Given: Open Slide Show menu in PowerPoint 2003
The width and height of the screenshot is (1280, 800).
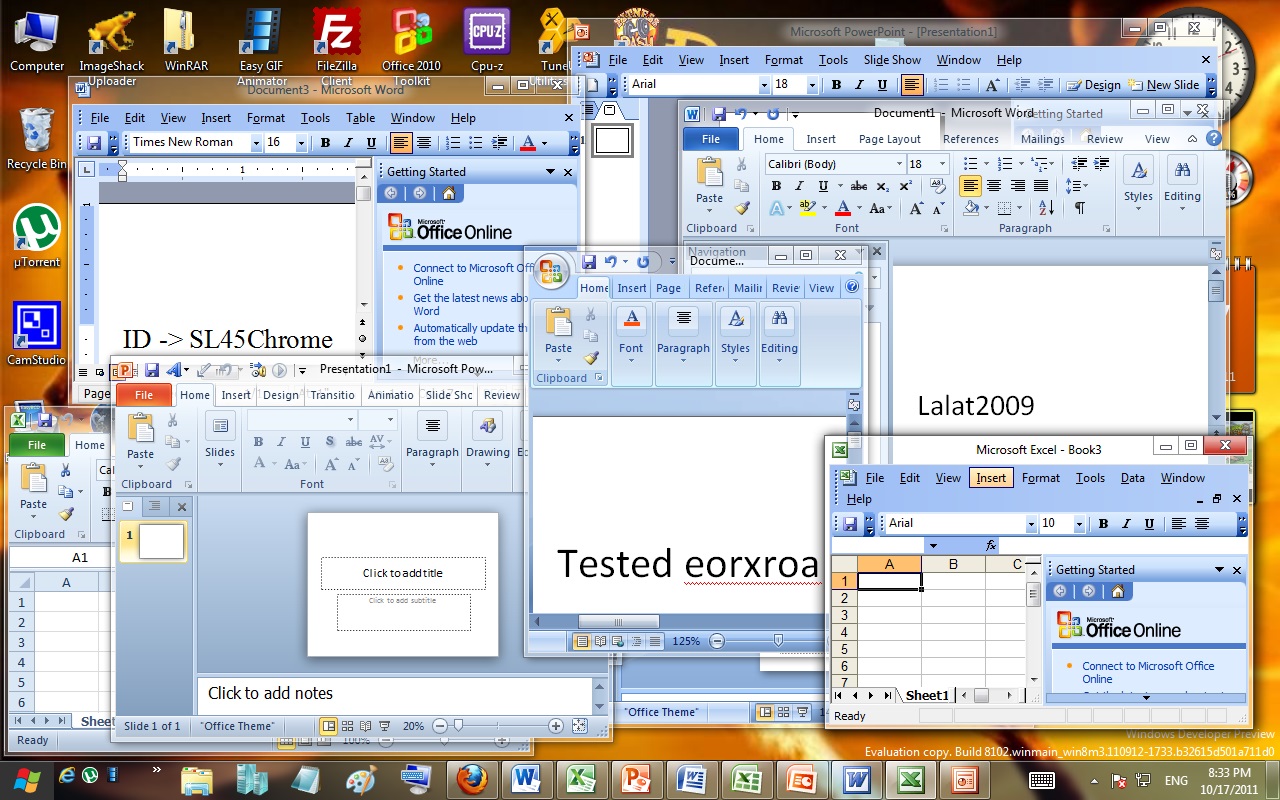Looking at the screenshot, I should (892, 60).
